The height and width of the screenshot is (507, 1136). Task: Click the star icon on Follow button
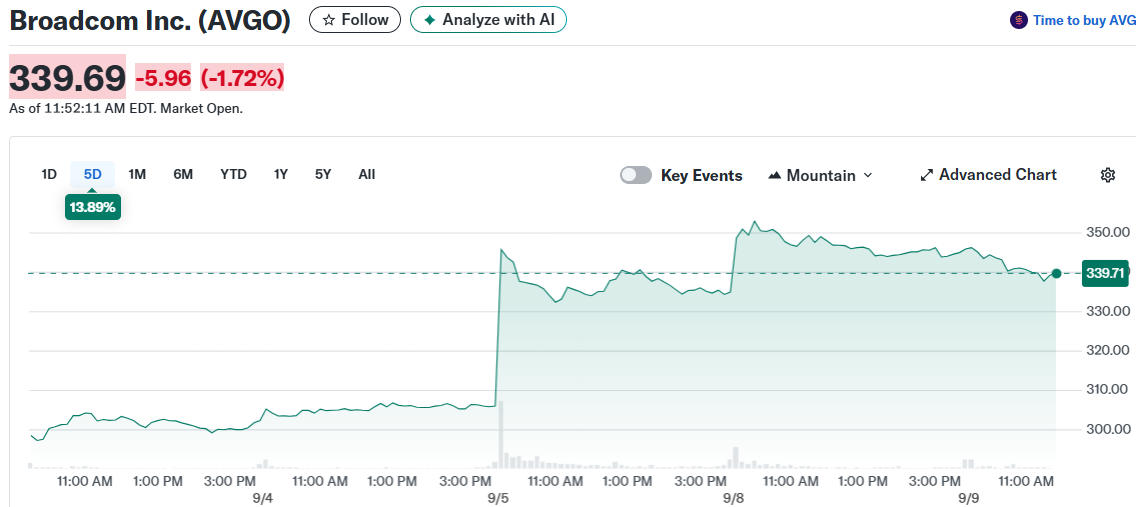(x=328, y=20)
